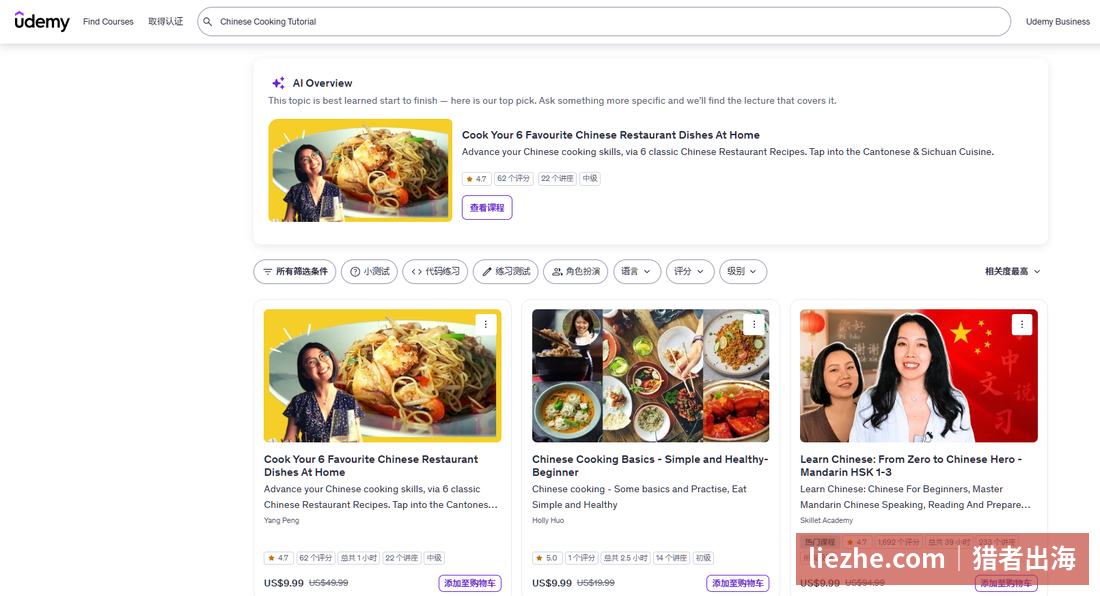
Task: Click the 62 个评分 tag in AI Overview
Action: (514, 179)
